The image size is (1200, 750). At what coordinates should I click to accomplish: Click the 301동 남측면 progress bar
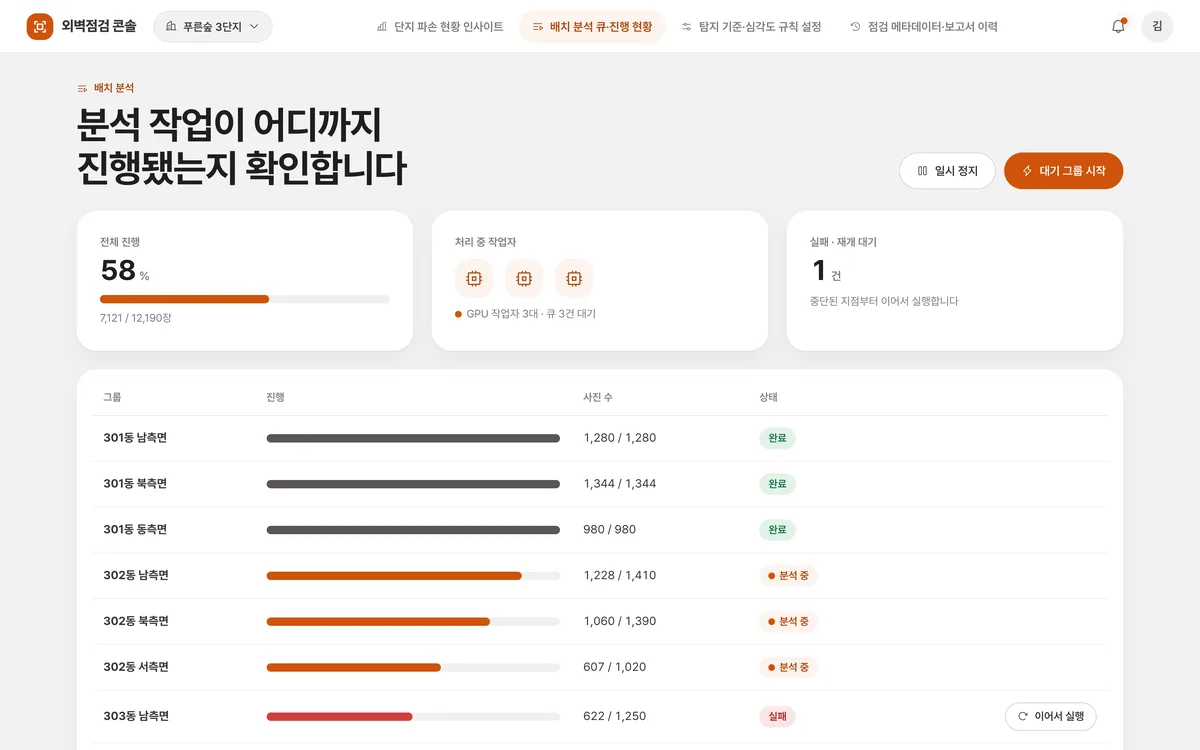413,438
